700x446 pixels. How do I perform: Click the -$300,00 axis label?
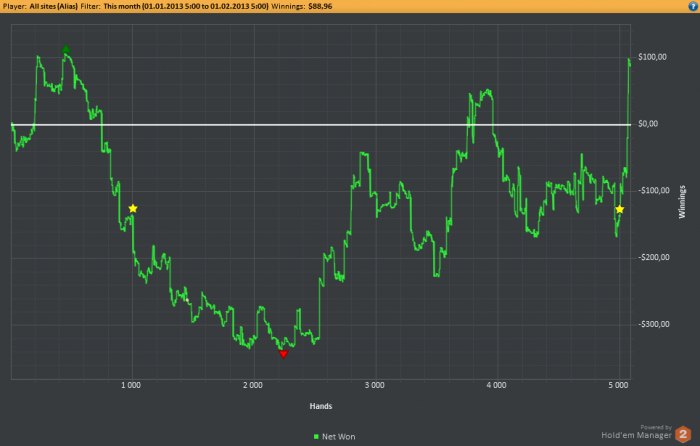pyautogui.click(x=654, y=324)
